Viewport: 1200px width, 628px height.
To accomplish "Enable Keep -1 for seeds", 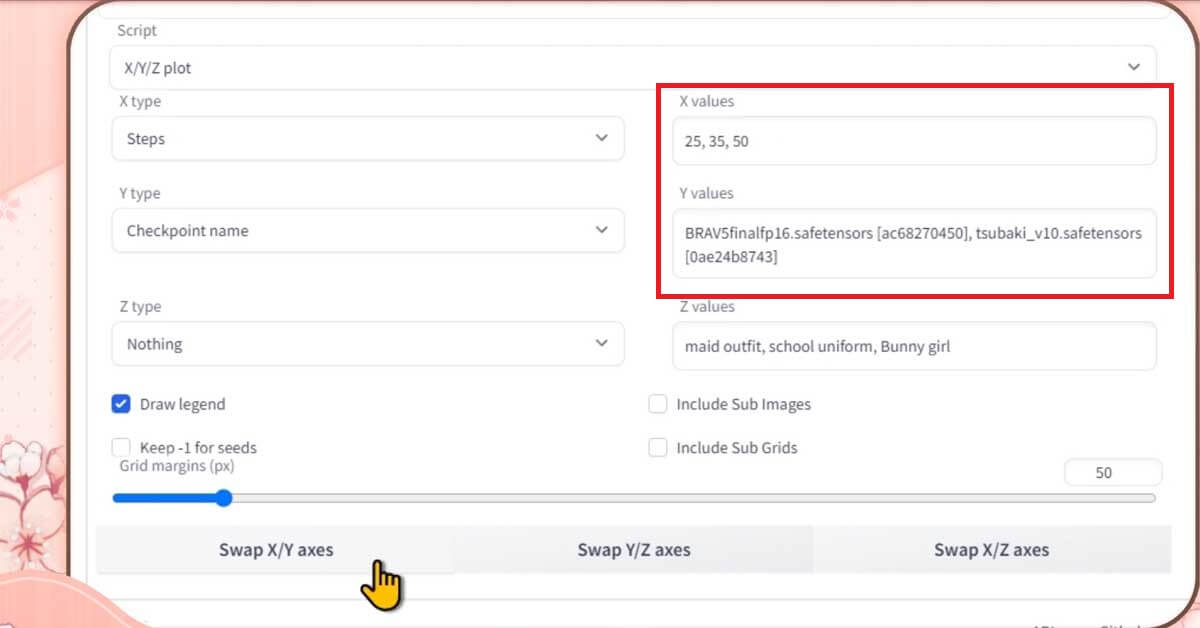I will point(121,447).
